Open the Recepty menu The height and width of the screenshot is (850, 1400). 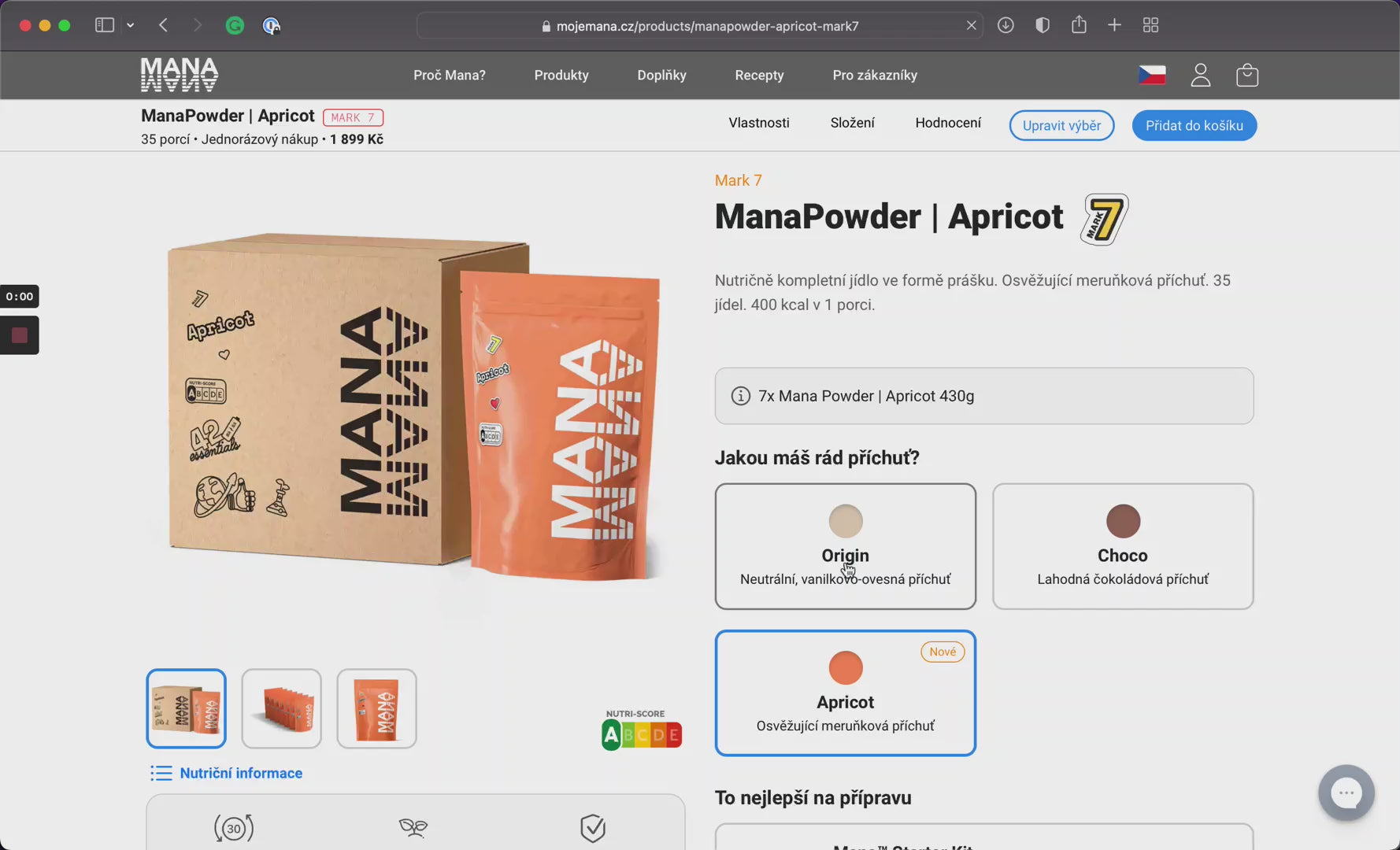click(759, 76)
